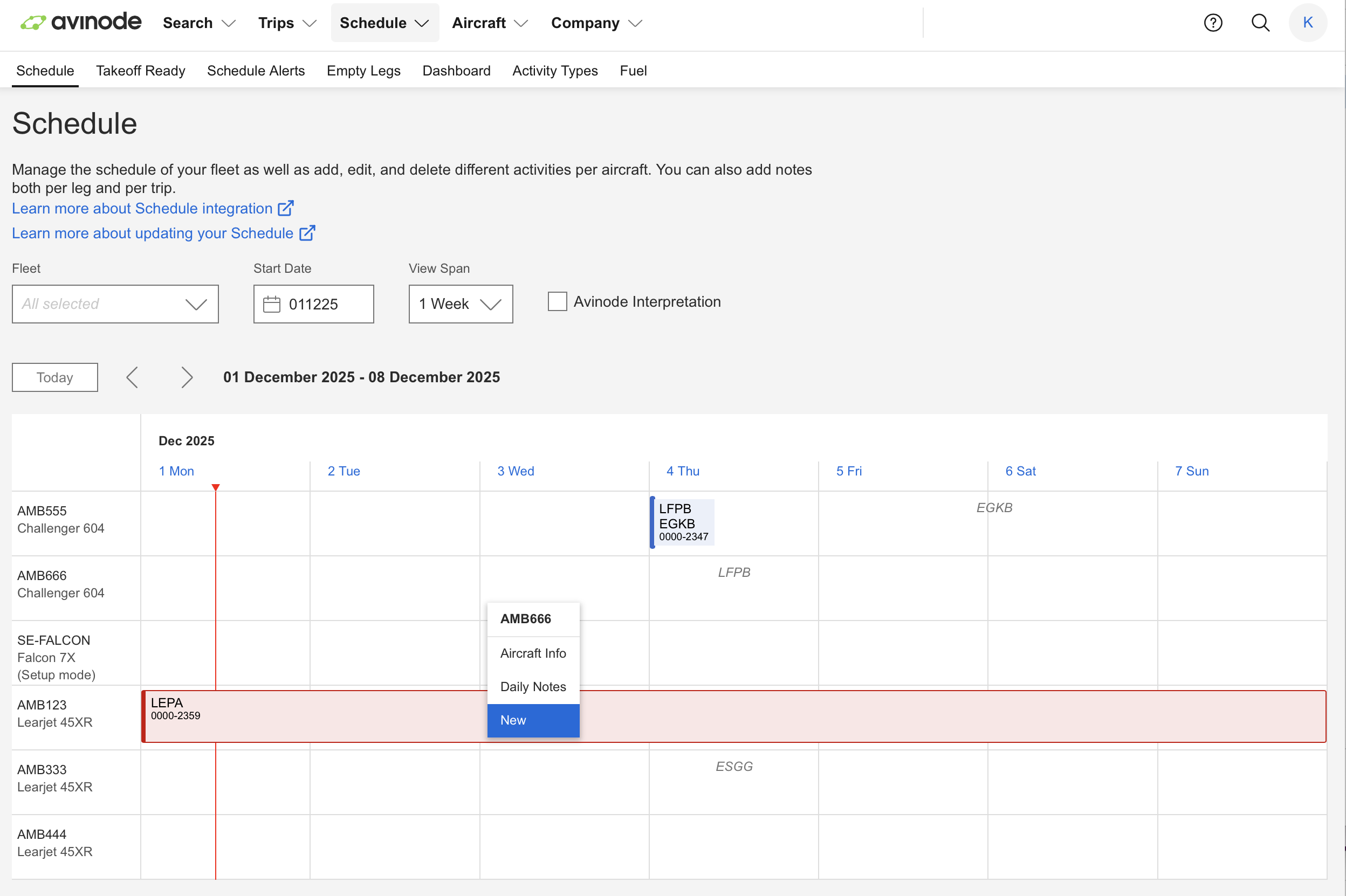This screenshot has width=1346, height=896.
Task: Click the Today button
Action: click(54, 377)
